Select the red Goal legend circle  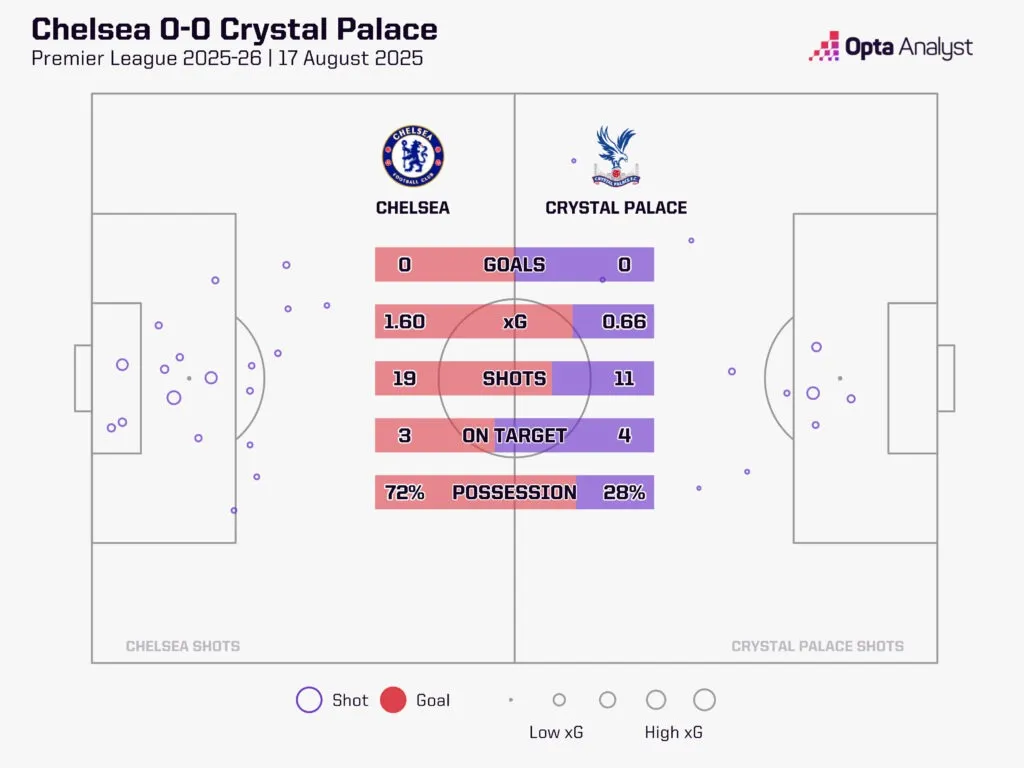pos(393,700)
